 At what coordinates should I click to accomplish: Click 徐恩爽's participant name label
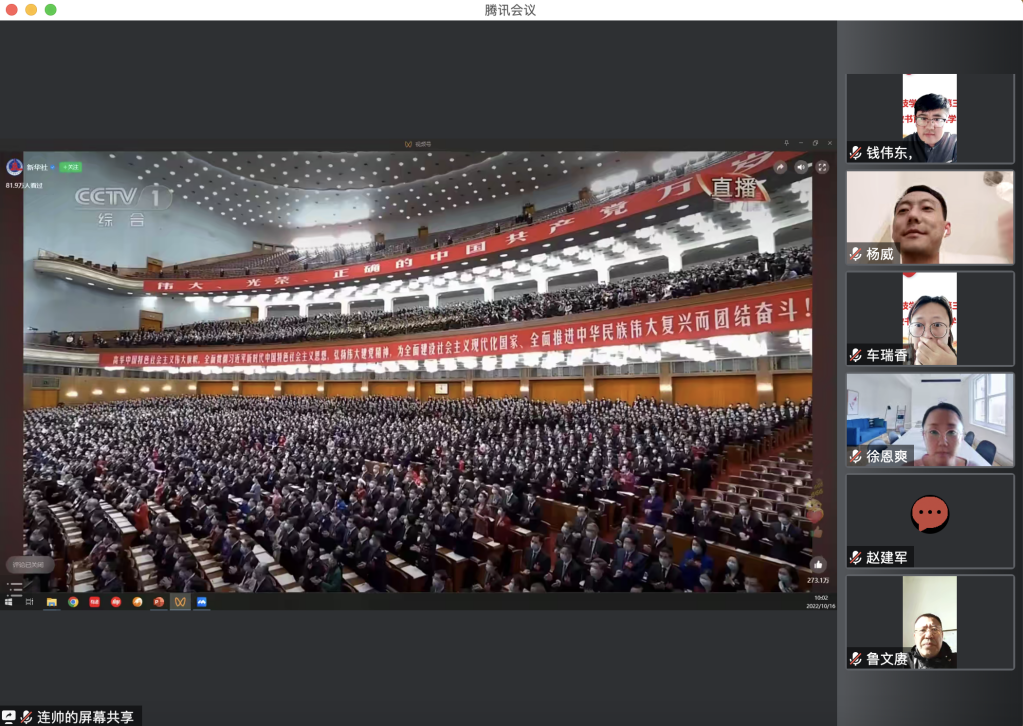pos(887,456)
